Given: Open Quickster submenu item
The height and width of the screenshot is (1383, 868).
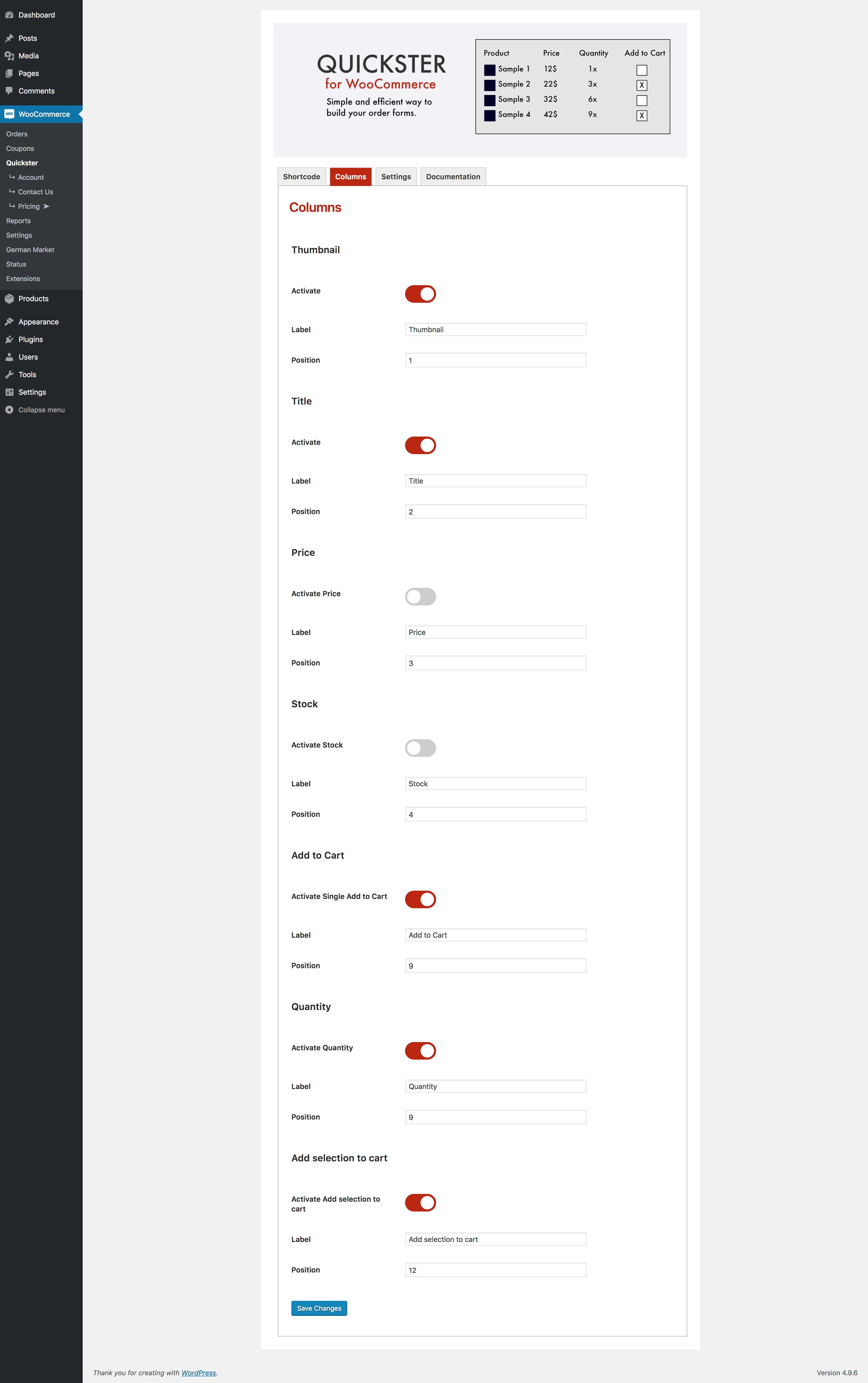Looking at the screenshot, I should point(22,163).
